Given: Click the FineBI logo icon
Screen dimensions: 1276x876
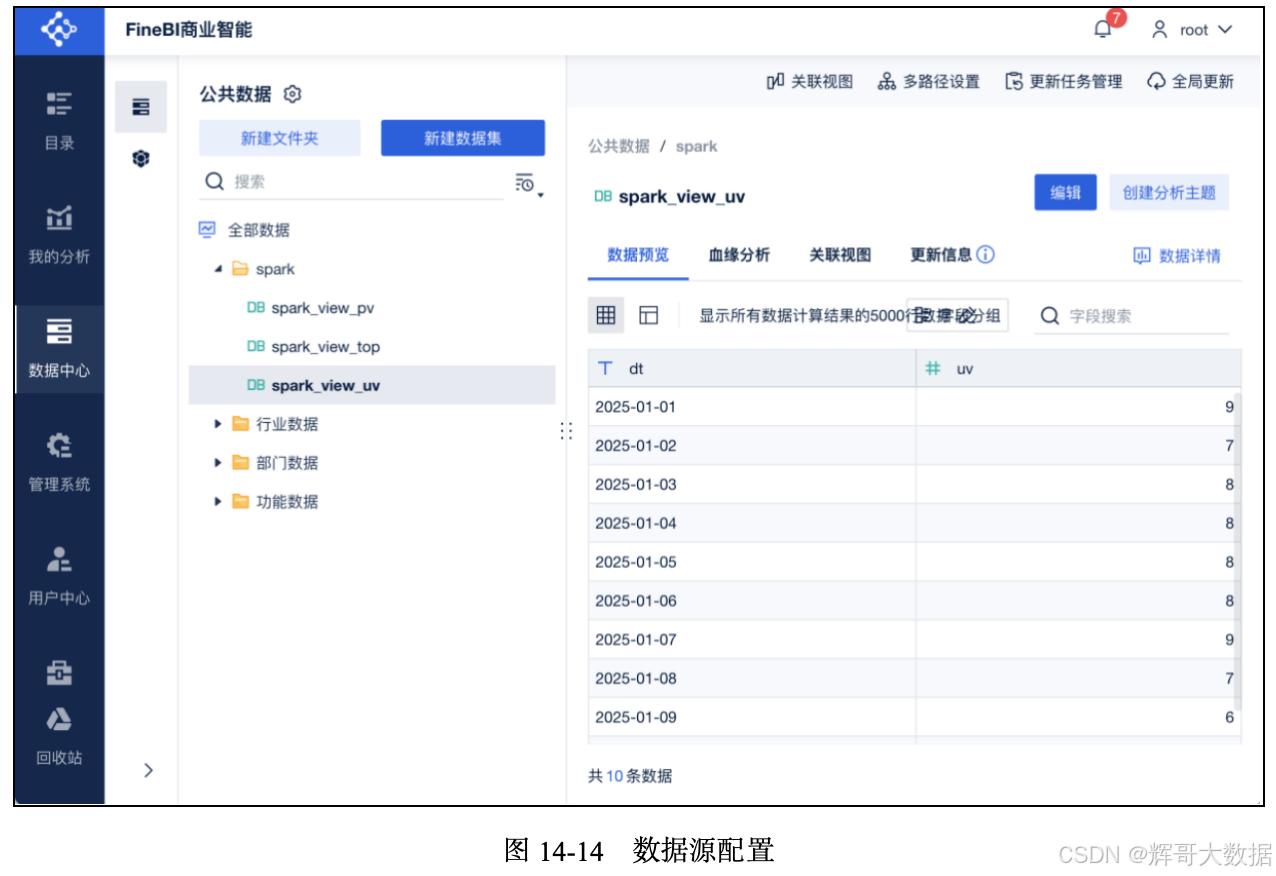Looking at the screenshot, I should coord(59,30).
